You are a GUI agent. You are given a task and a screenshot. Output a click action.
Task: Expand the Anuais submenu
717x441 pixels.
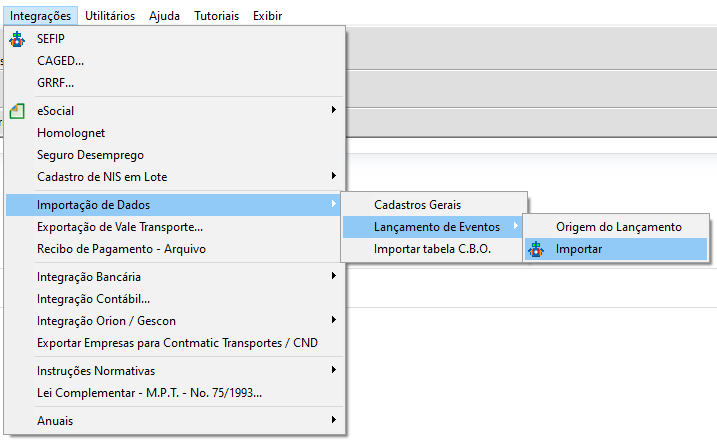333,421
